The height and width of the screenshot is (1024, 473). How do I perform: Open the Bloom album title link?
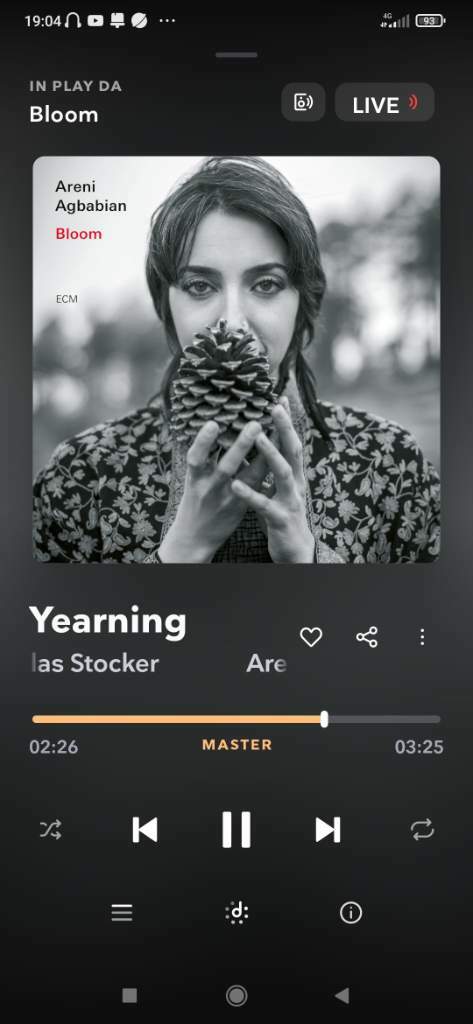(x=64, y=115)
